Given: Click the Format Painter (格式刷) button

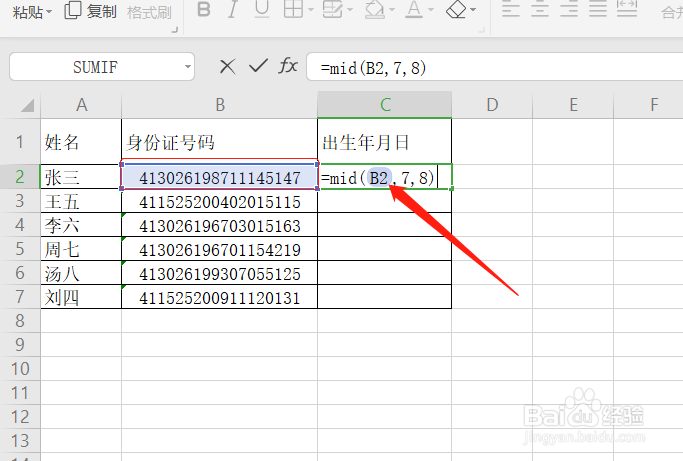Looking at the screenshot, I should click(149, 12).
